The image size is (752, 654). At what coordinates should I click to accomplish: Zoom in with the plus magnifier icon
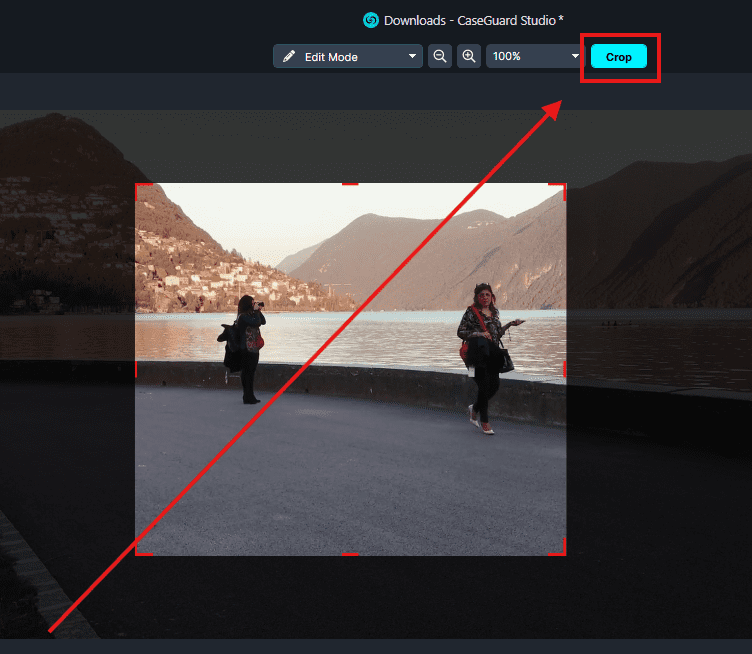coord(468,57)
